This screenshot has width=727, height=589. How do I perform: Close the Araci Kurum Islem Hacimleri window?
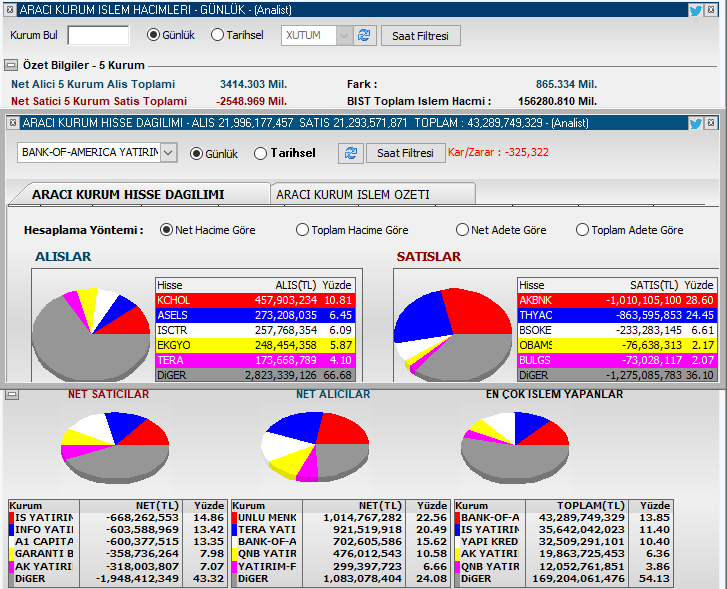point(711,10)
